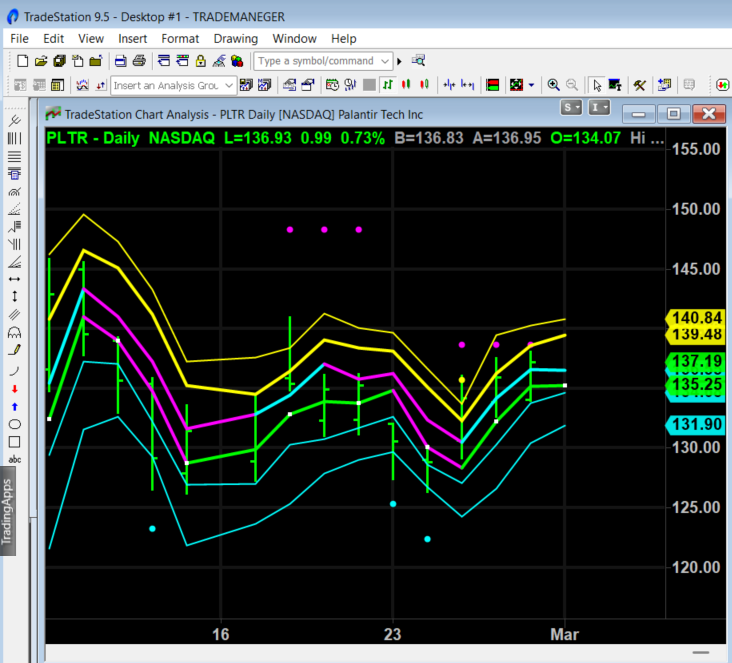Screen dimensions: 732x663
Task: Open the Window menu
Action: click(x=295, y=38)
